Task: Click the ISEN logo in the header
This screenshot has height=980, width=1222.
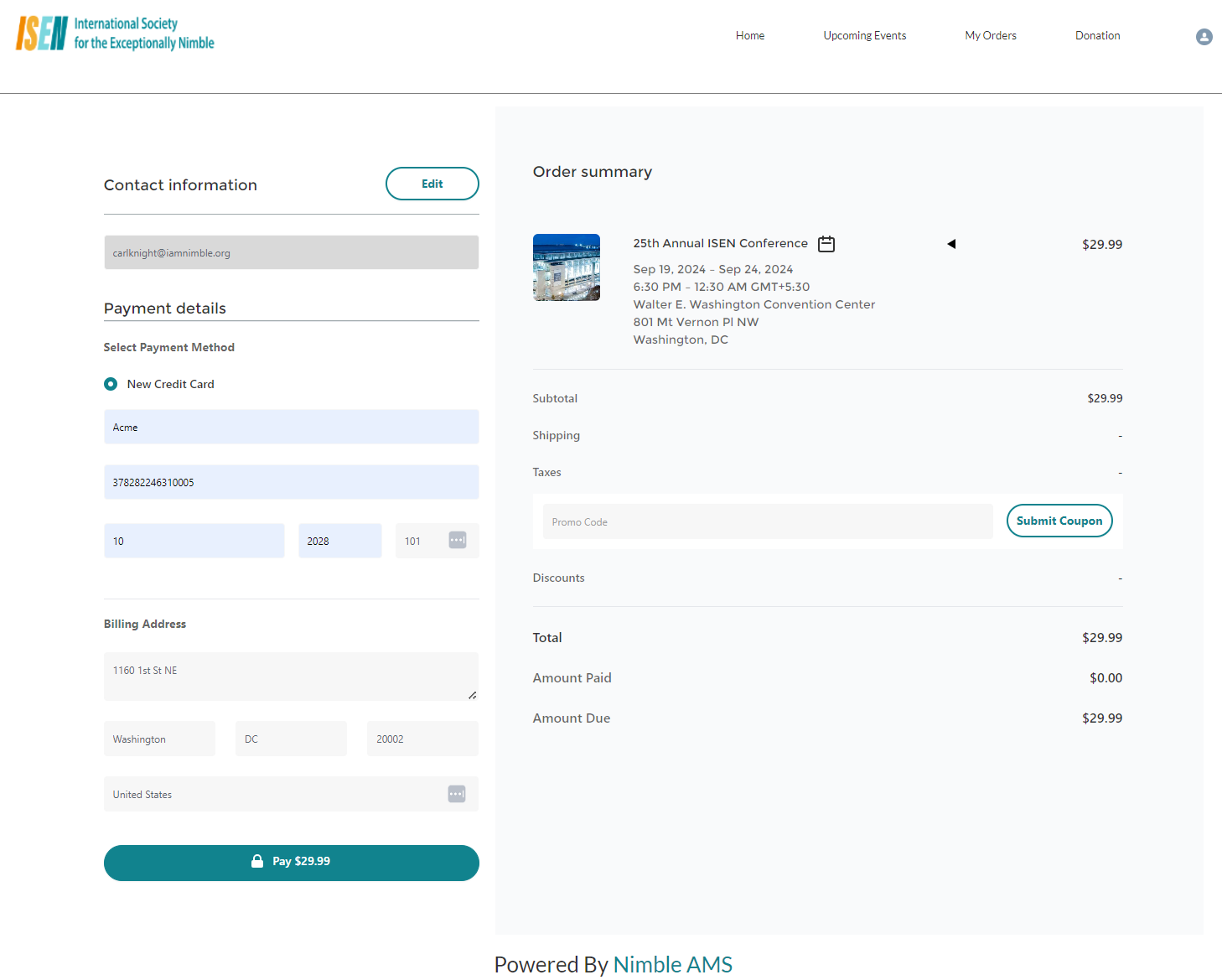Action: pos(115,34)
